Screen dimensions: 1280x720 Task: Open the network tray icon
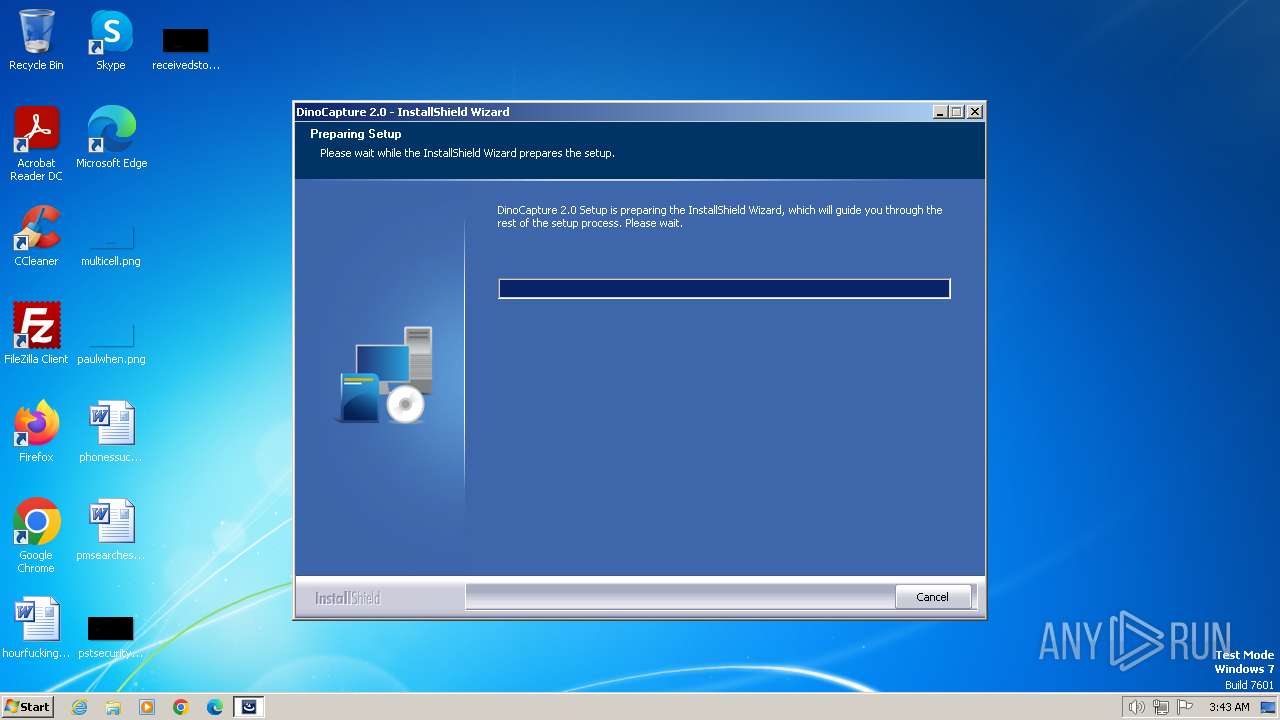coord(1161,707)
